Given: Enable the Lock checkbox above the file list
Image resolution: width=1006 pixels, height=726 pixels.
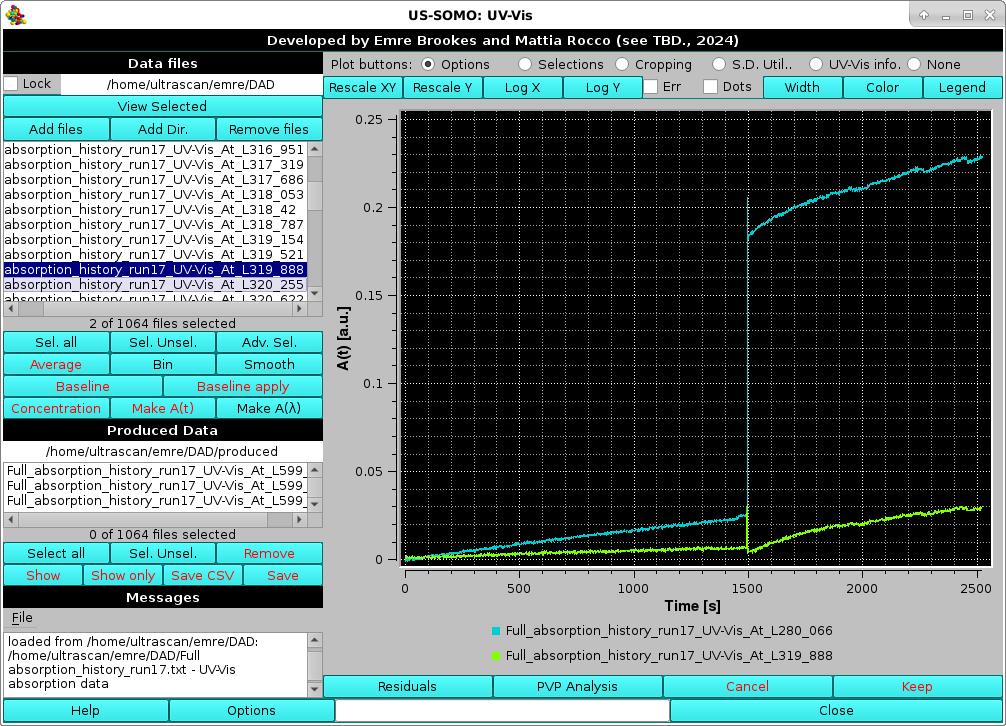Looking at the screenshot, I should click(10, 84).
